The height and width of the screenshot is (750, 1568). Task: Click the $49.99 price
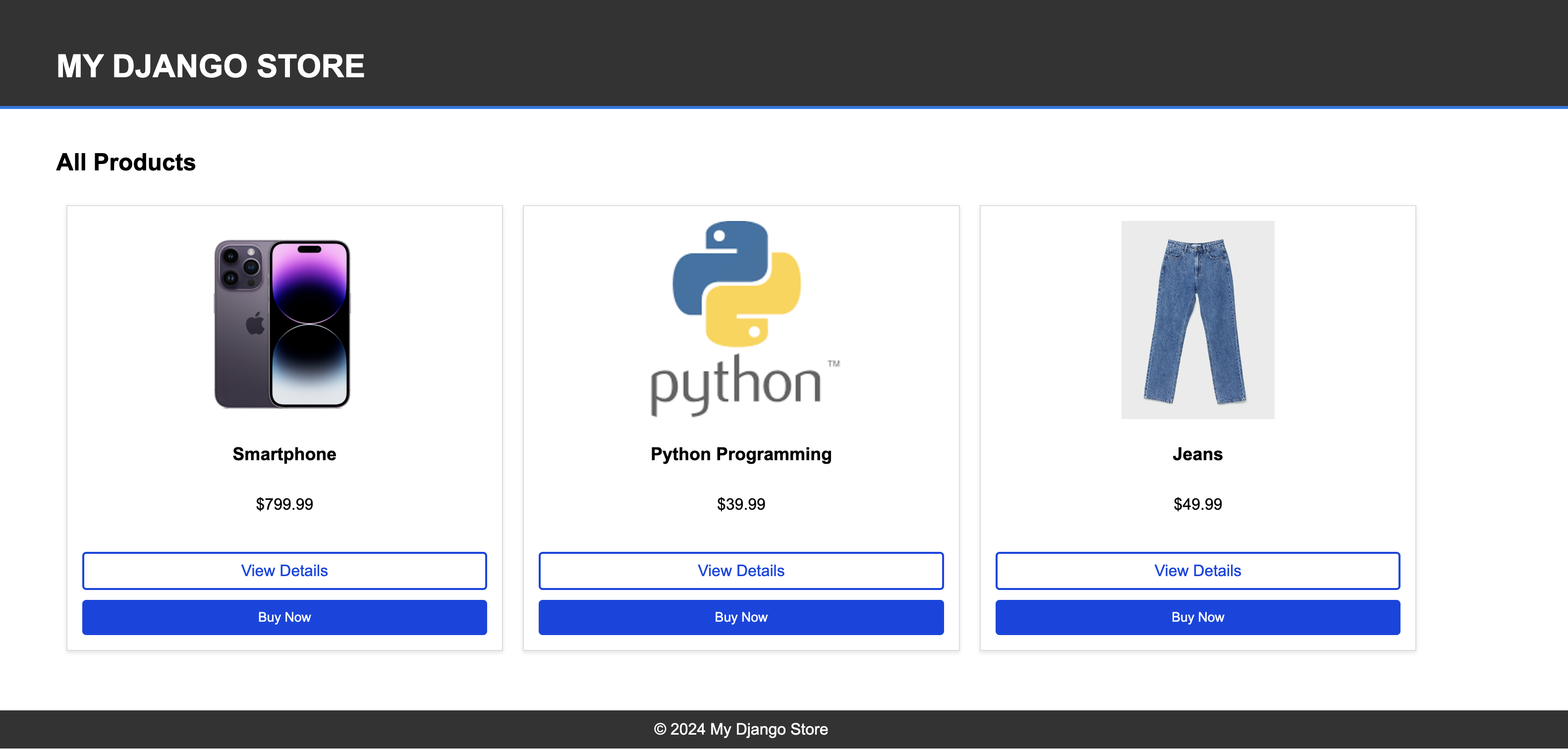click(1197, 504)
